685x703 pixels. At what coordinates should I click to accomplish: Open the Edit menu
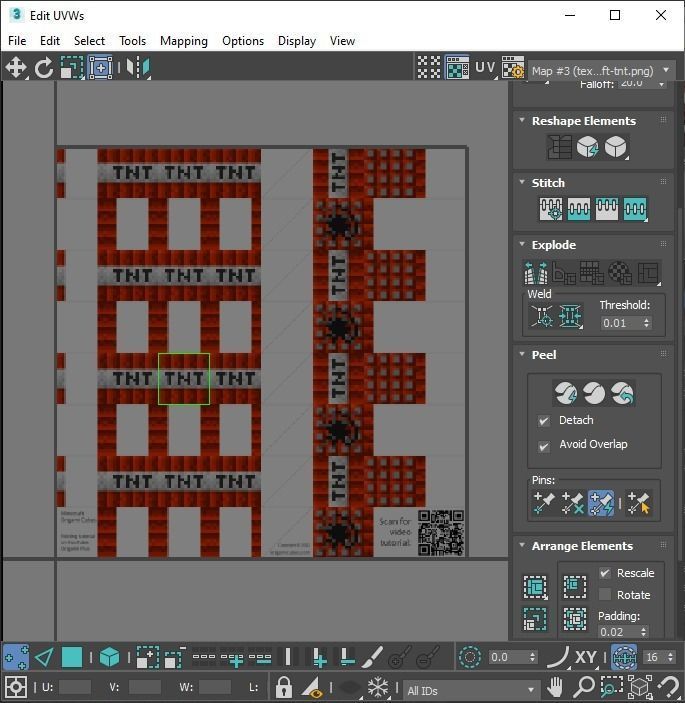pyautogui.click(x=50, y=41)
